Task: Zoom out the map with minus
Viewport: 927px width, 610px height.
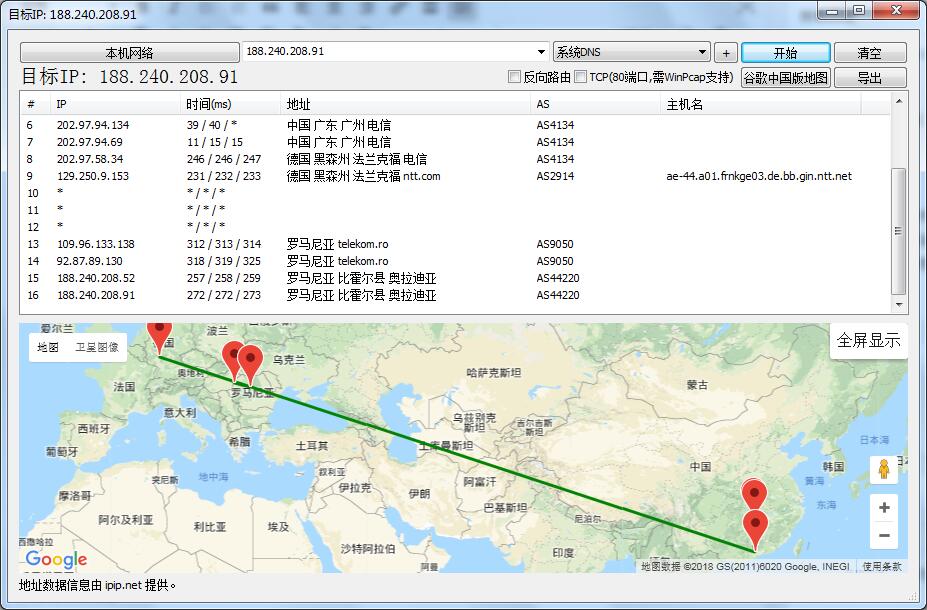Action: coord(883,536)
